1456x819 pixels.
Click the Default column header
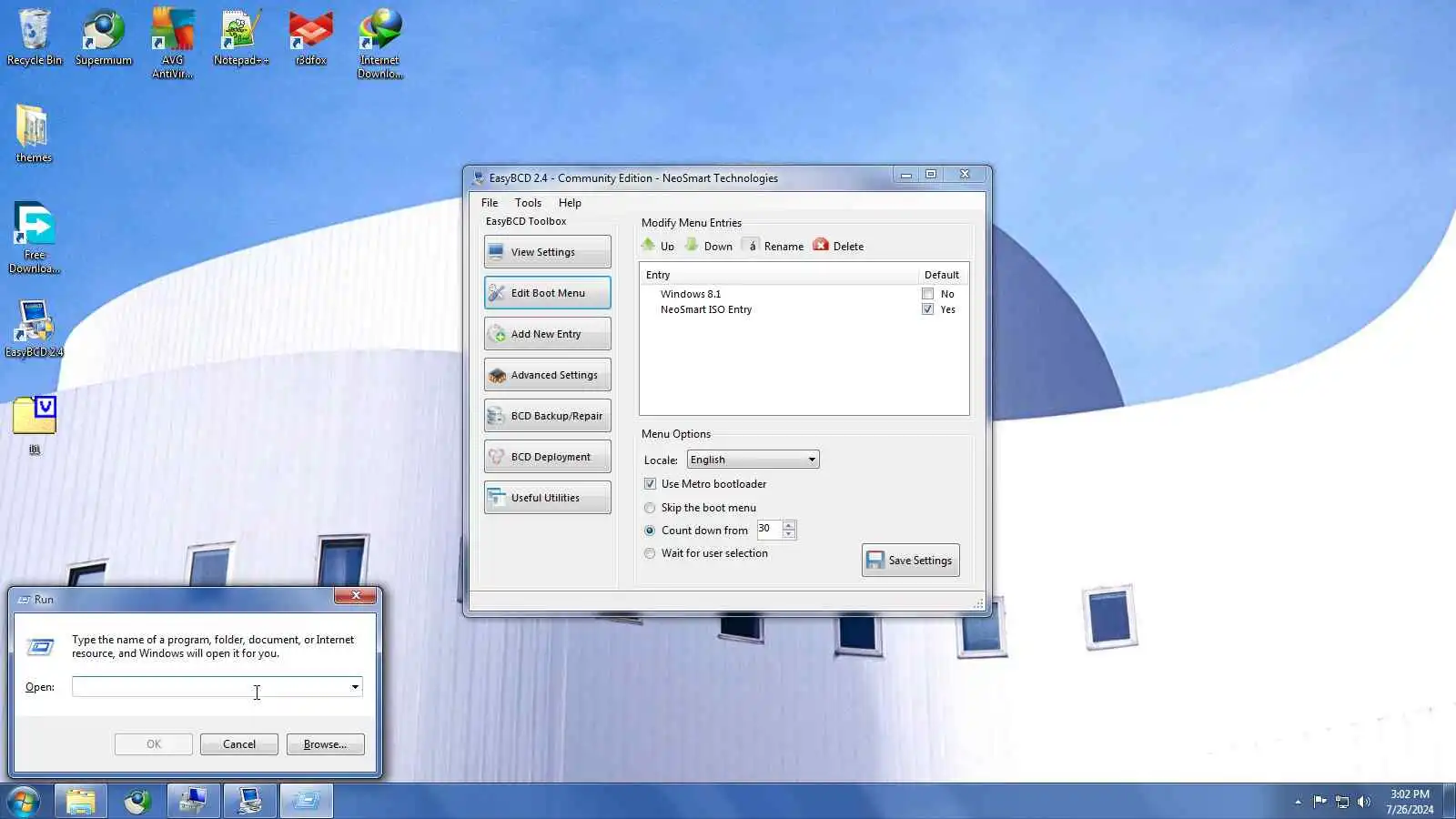[x=942, y=275]
